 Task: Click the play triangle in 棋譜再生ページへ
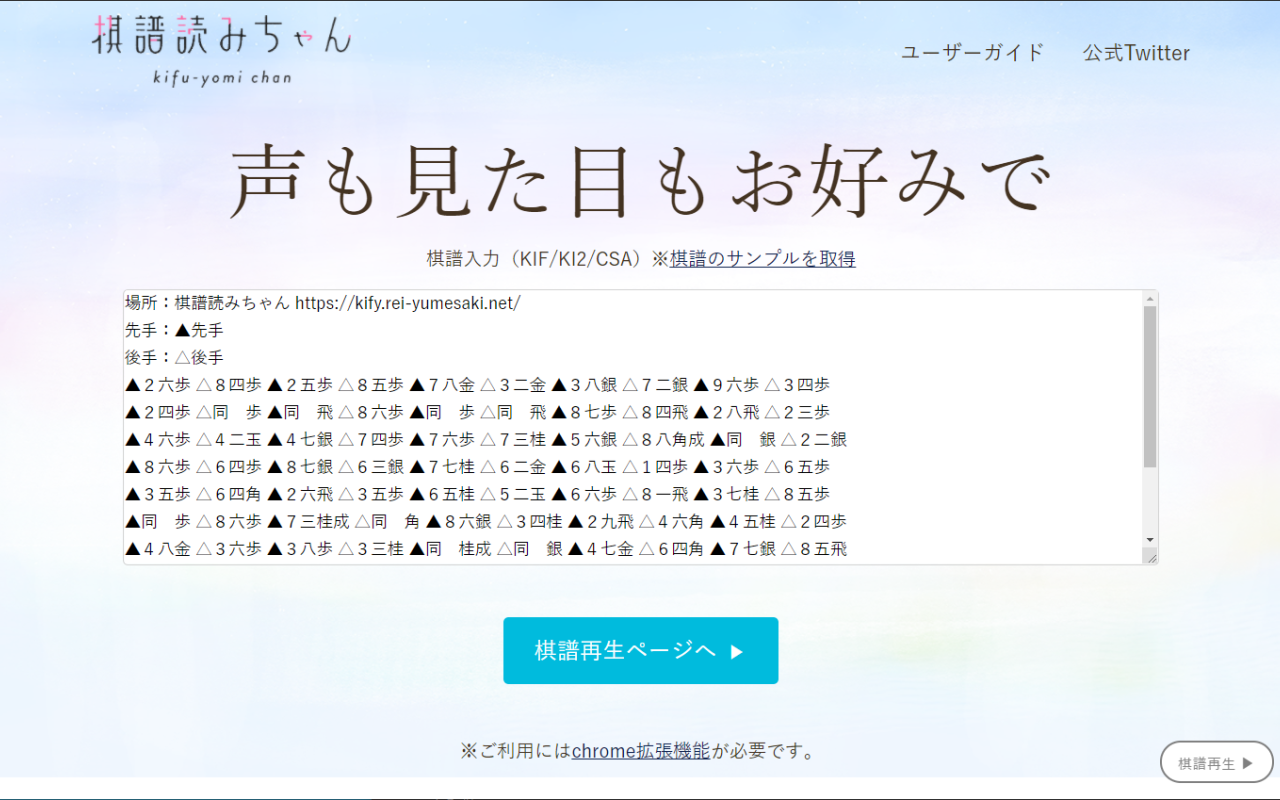[x=737, y=652]
